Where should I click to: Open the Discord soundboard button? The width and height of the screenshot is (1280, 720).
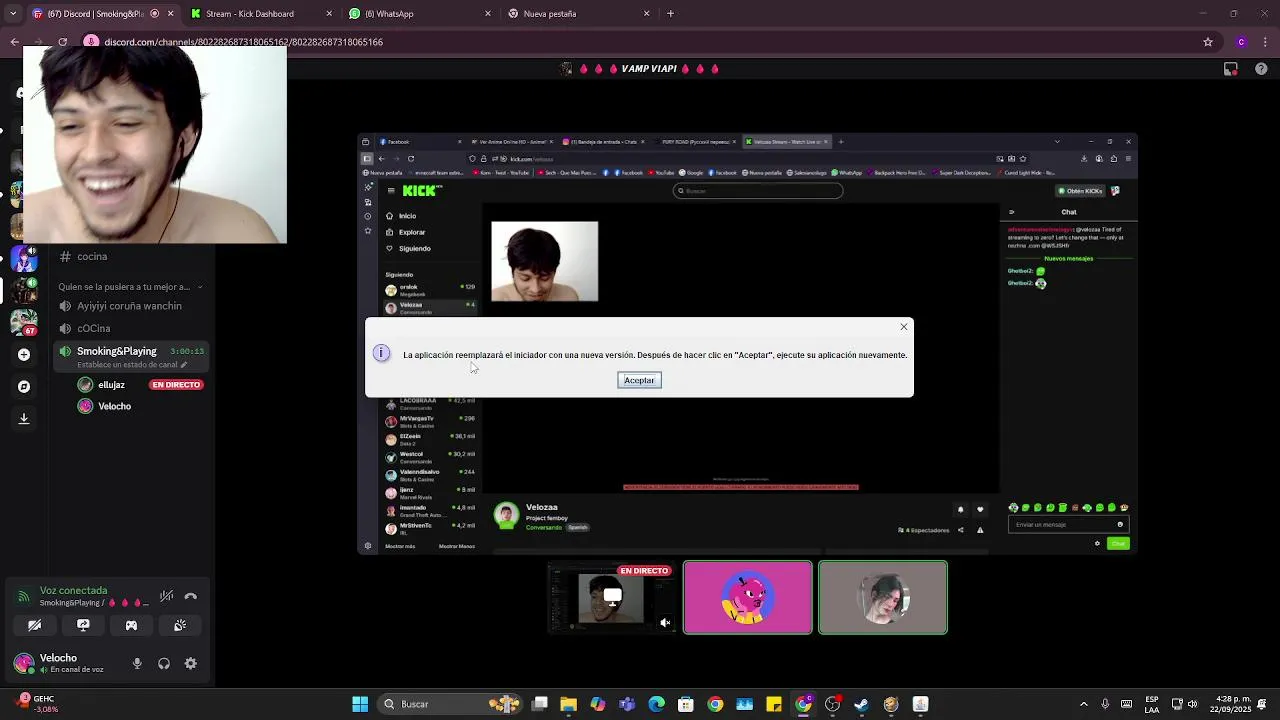[180, 625]
